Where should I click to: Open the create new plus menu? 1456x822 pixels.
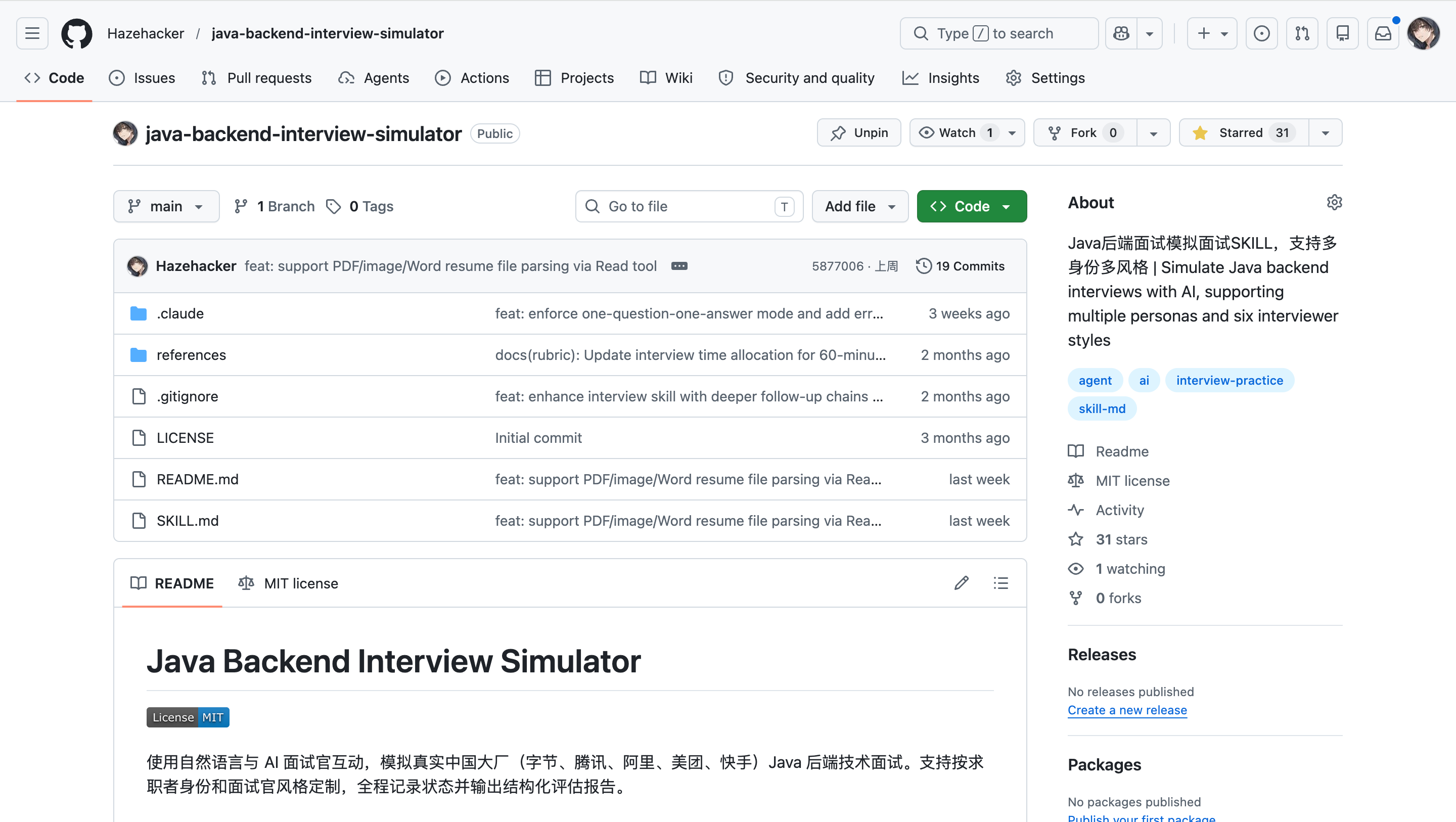[x=1212, y=33]
